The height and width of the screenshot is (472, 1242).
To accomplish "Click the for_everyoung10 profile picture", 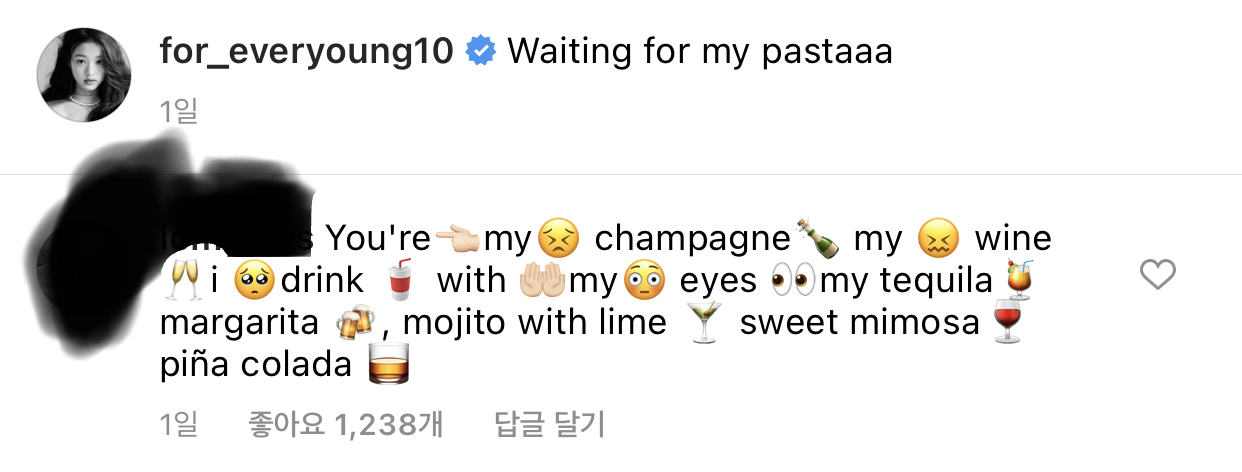I will click(84, 75).
